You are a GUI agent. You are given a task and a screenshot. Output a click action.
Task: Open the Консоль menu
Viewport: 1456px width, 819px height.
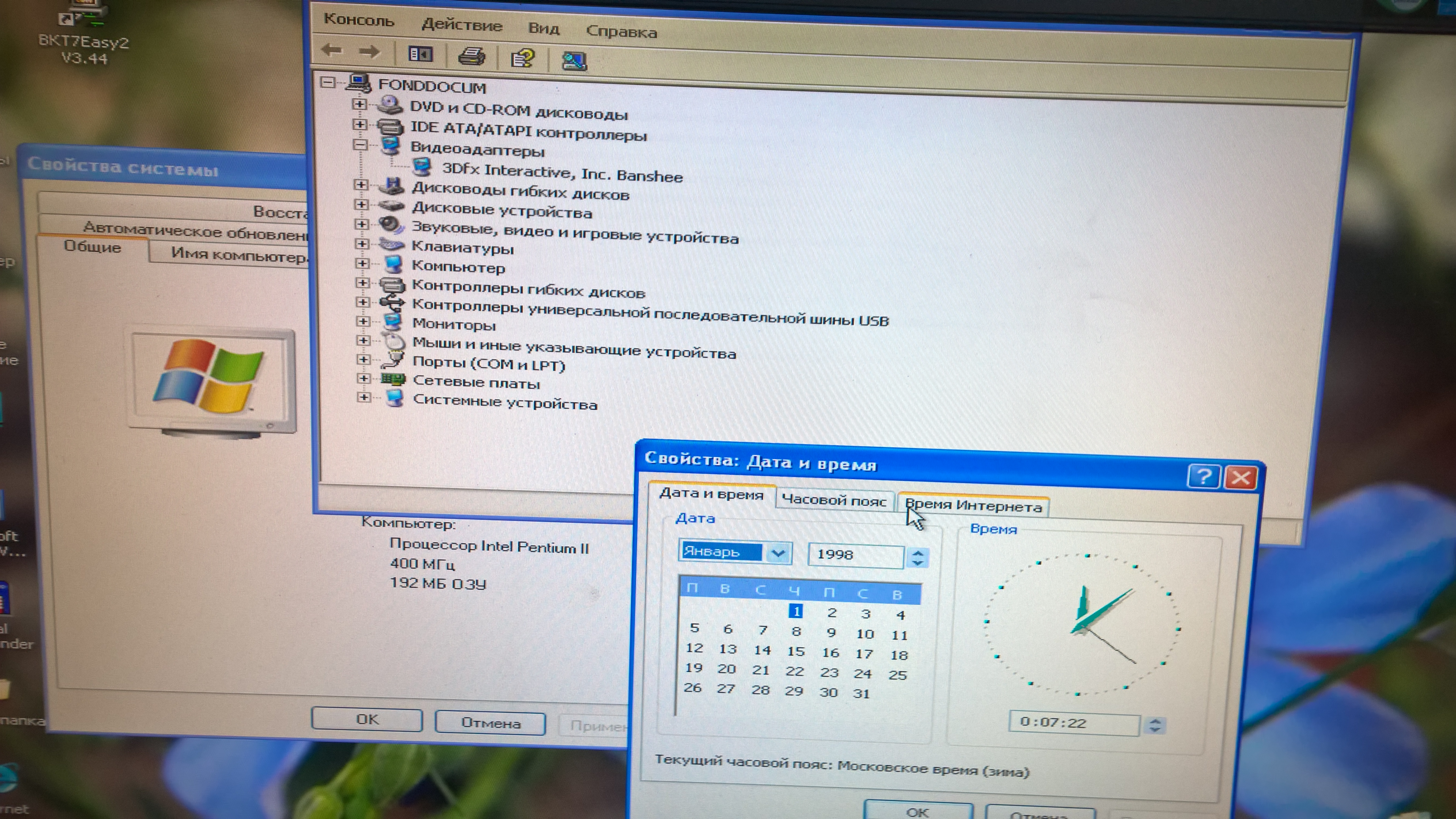click(359, 20)
